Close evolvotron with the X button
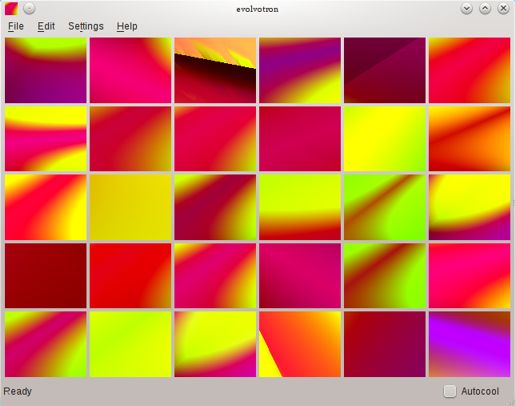Image resolution: width=515 pixels, height=406 pixels. pos(503,9)
